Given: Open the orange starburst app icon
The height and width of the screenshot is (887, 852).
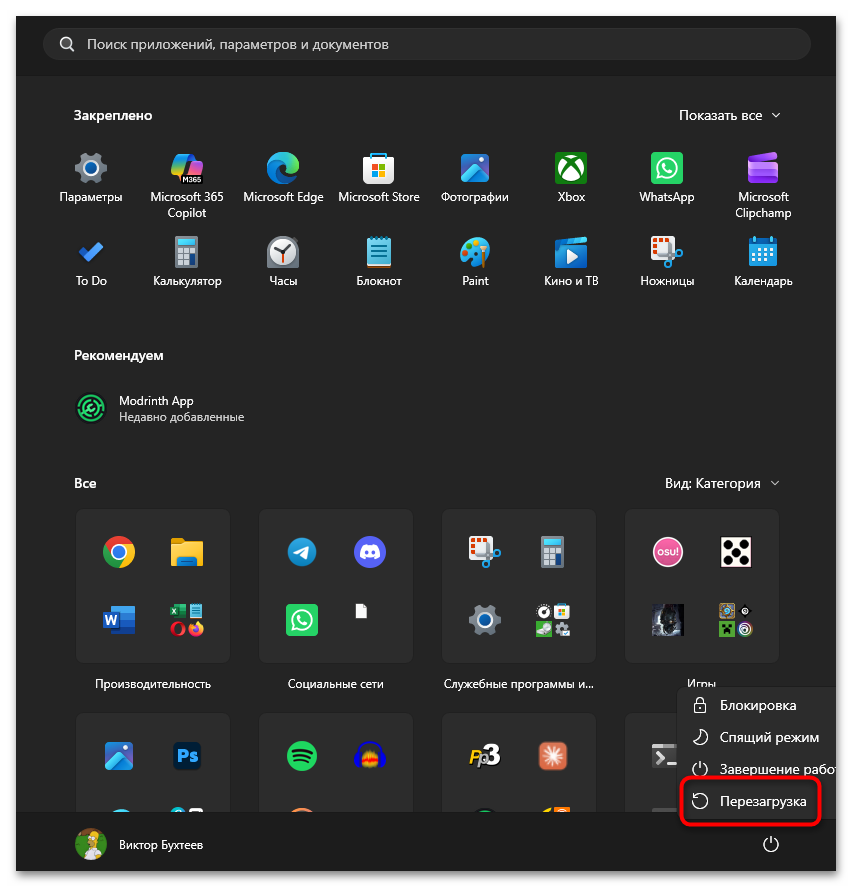Looking at the screenshot, I should [x=552, y=755].
